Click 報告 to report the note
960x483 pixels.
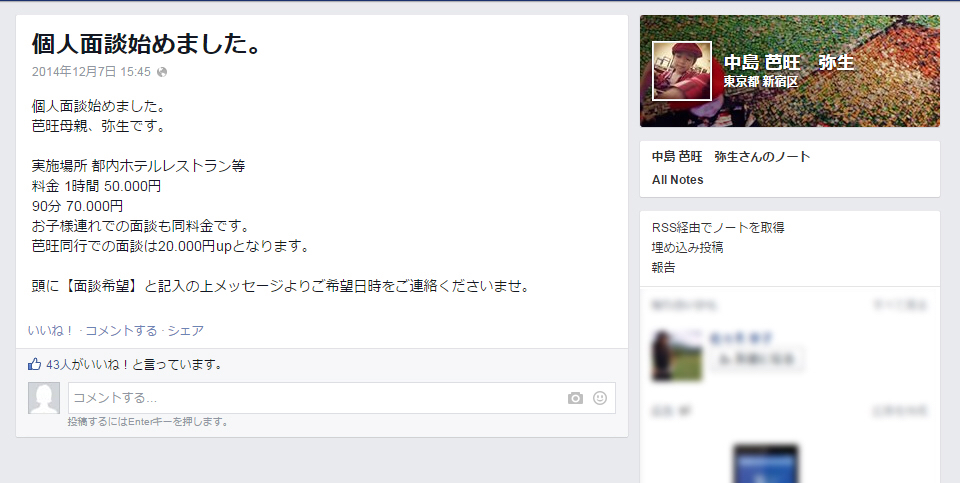point(664,268)
